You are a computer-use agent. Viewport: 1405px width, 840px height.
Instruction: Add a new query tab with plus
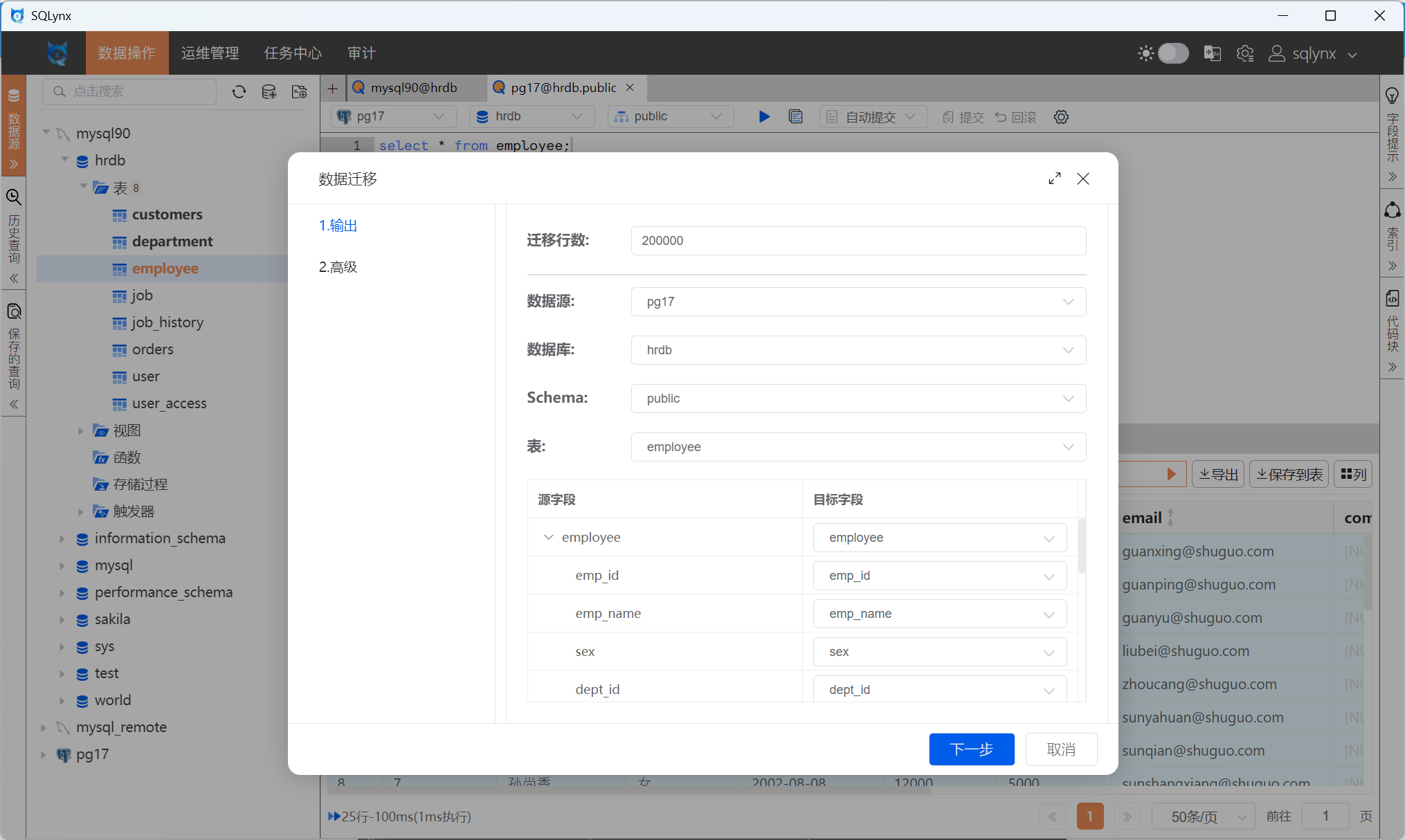(x=333, y=88)
